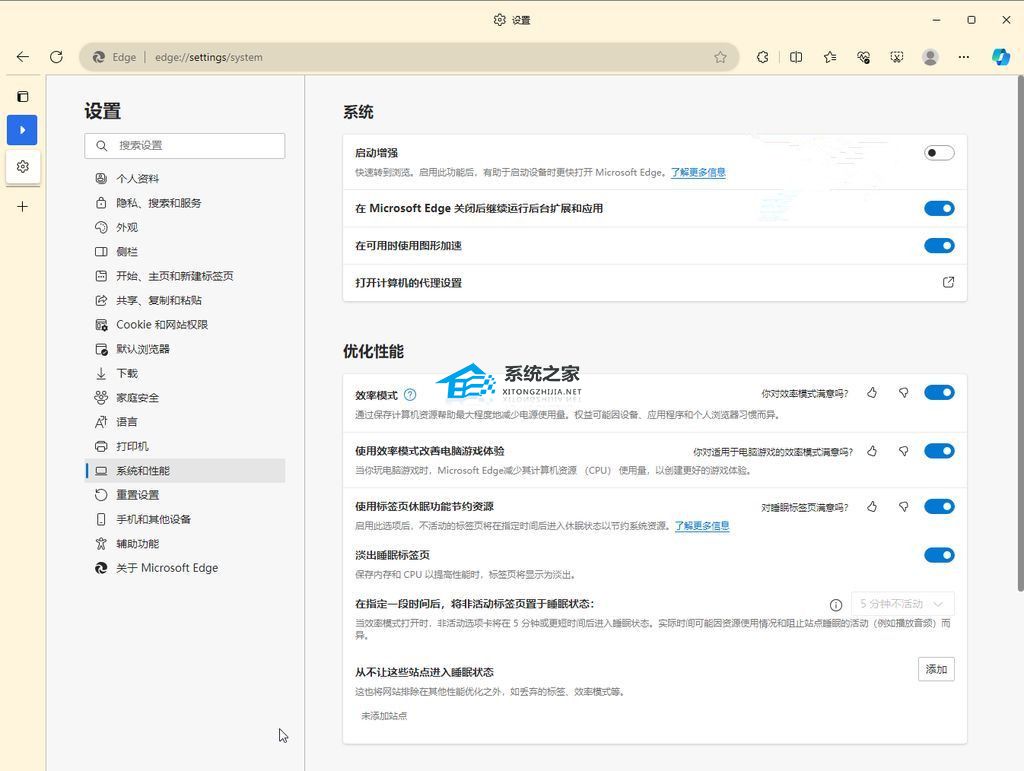This screenshot has width=1024, height=771.
Task: Open 默认浏览器 settings section
Action: tap(185, 349)
